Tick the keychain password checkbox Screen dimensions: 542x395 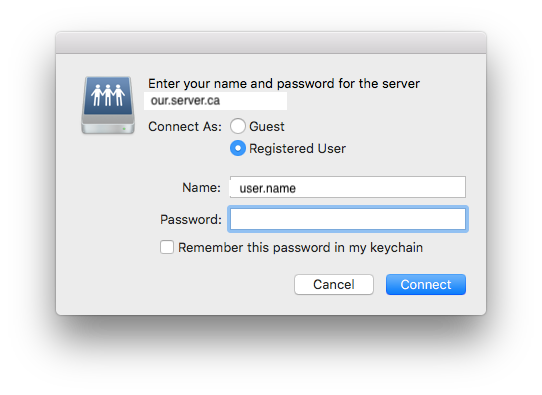(167, 247)
